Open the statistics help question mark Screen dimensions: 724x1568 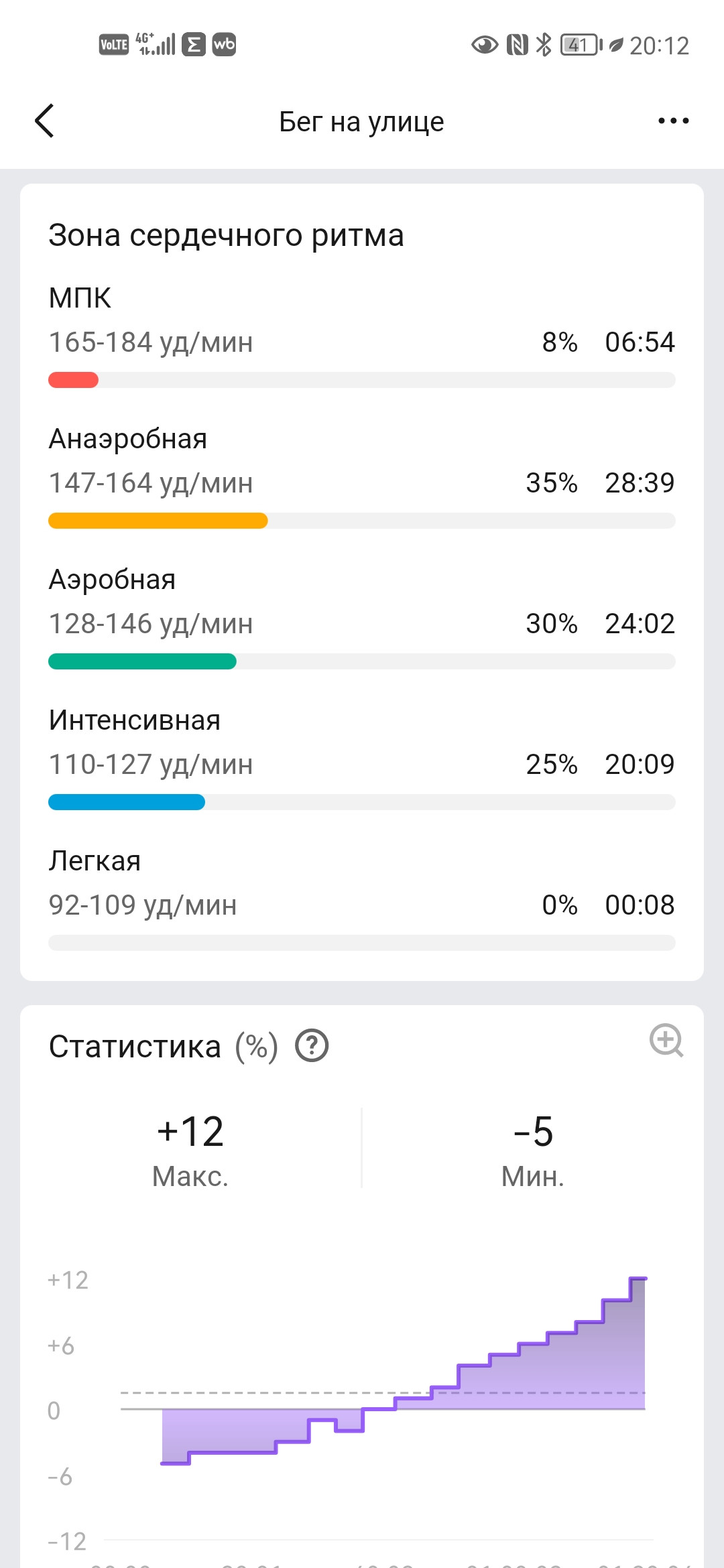[312, 1046]
